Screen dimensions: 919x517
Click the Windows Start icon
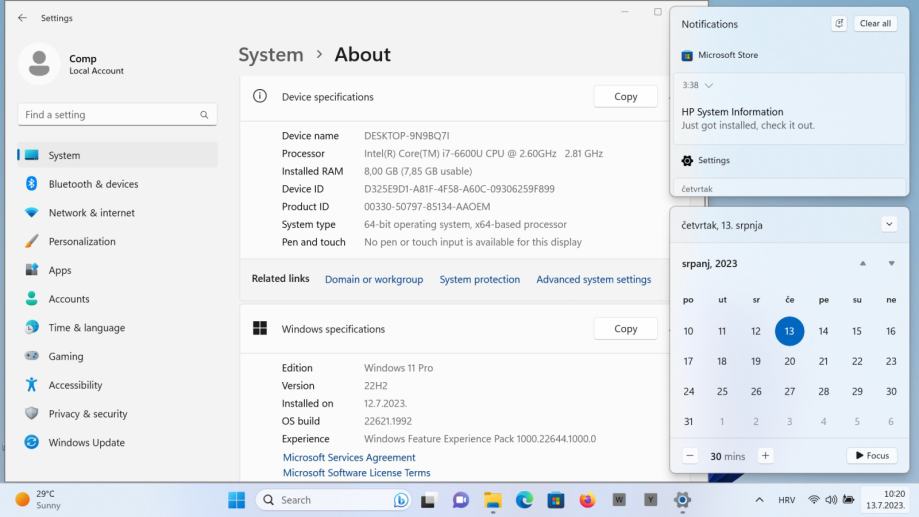pyautogui.click(x=237, y=500)
